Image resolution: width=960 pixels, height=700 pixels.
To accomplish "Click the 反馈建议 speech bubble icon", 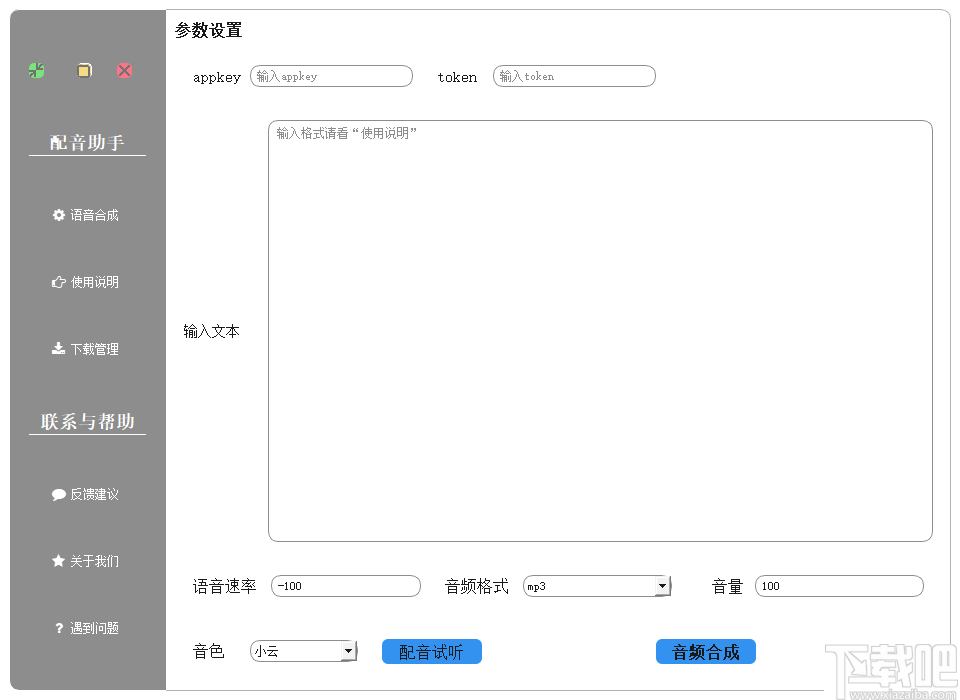I will click(x=58, y=493).
